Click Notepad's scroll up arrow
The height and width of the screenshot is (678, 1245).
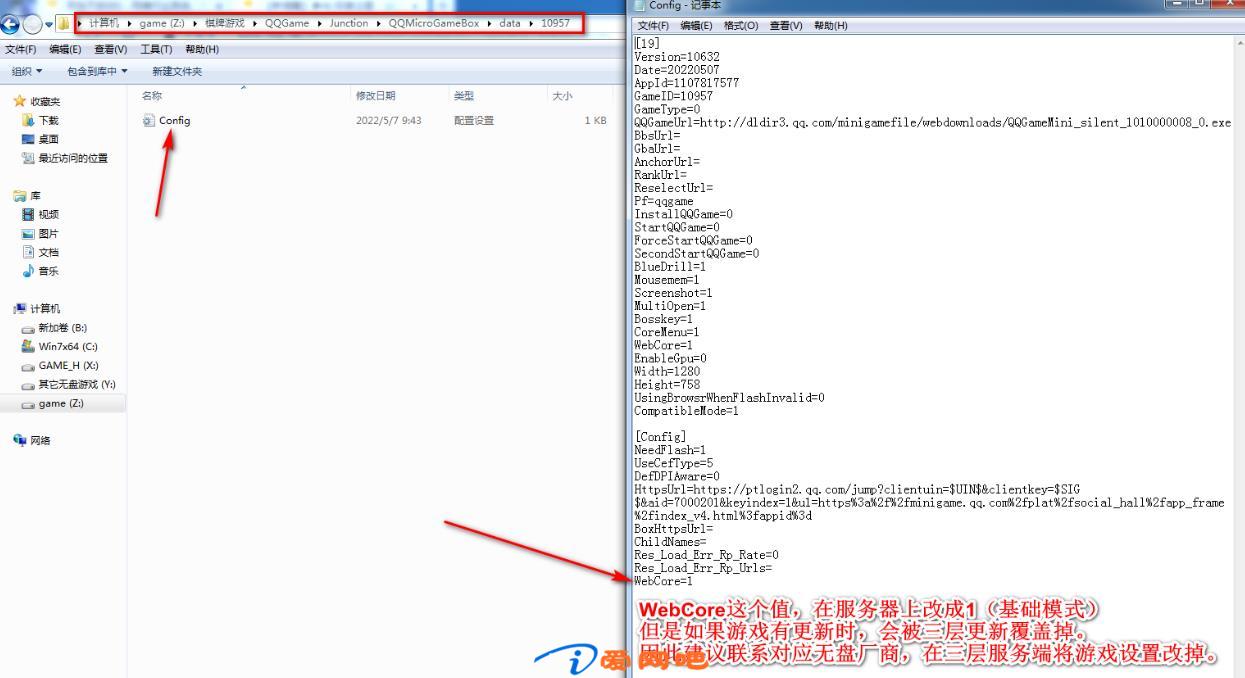pos(1240,44)
